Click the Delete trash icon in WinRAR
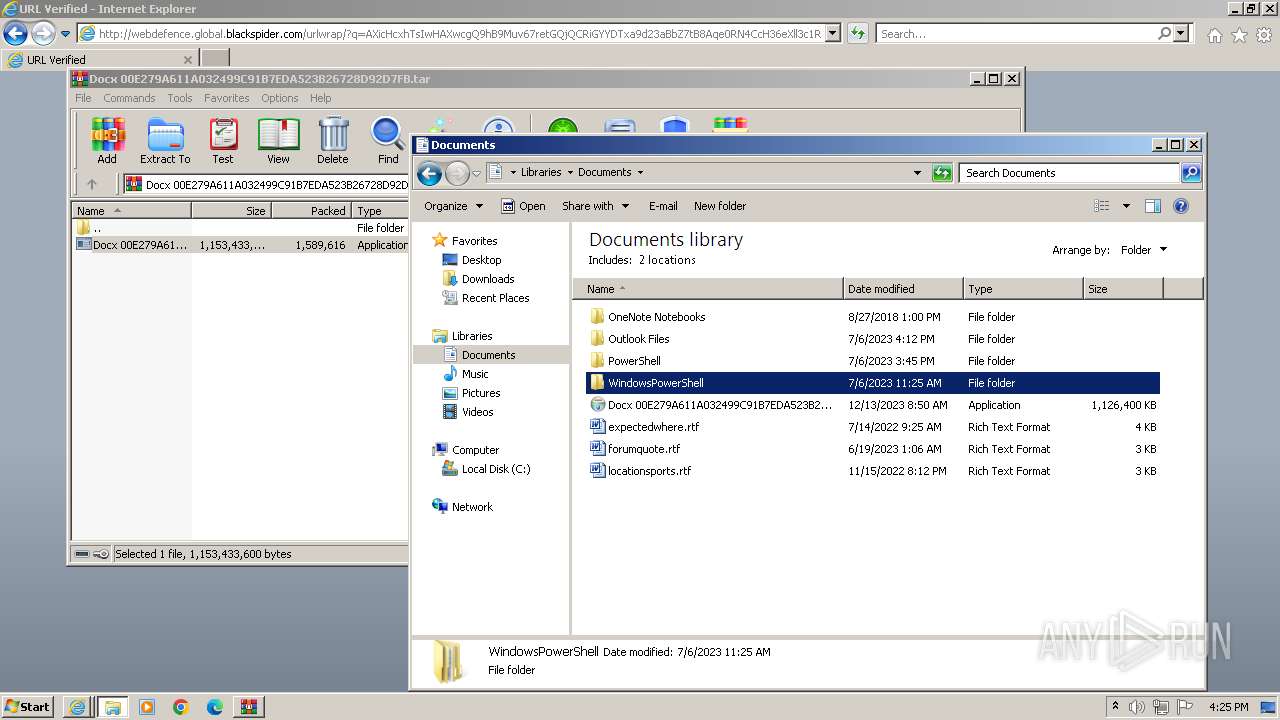Viewport: 1280px width, 720px height. click(333, 141)
